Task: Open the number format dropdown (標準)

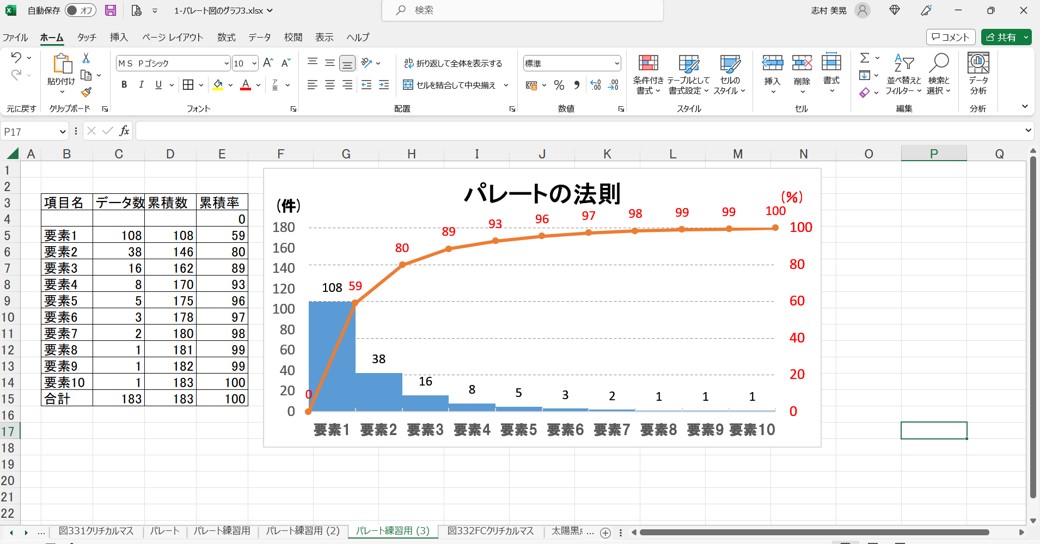Action: pos(617,63)
